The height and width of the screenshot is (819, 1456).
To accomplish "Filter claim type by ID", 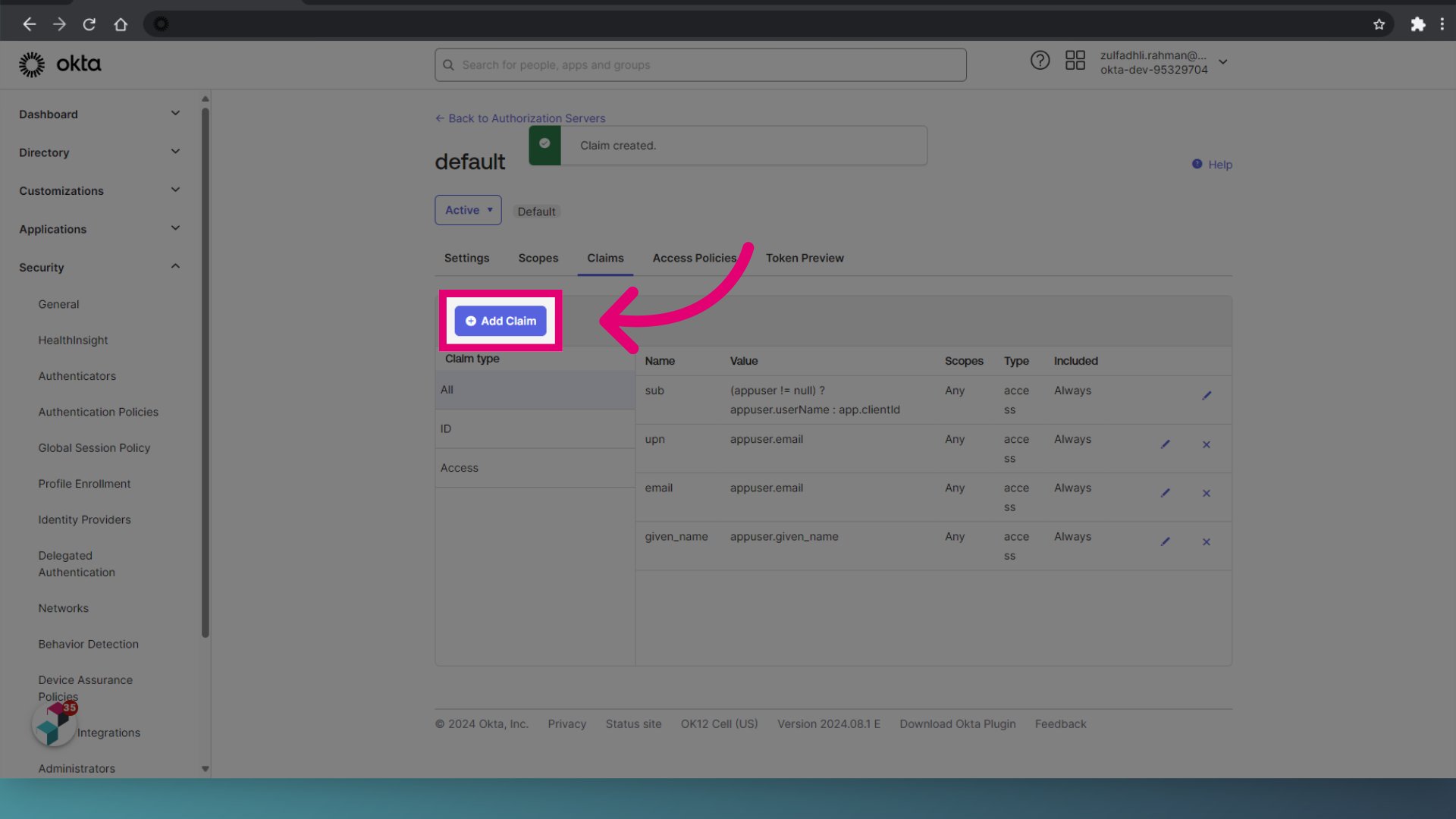I will point(535,429).
